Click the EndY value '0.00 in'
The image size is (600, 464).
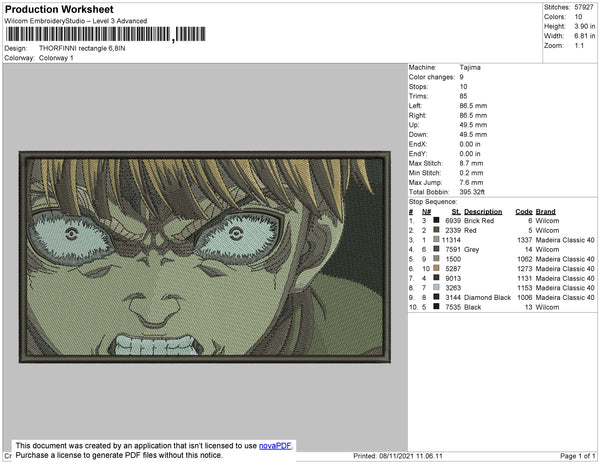click(470, 154)
